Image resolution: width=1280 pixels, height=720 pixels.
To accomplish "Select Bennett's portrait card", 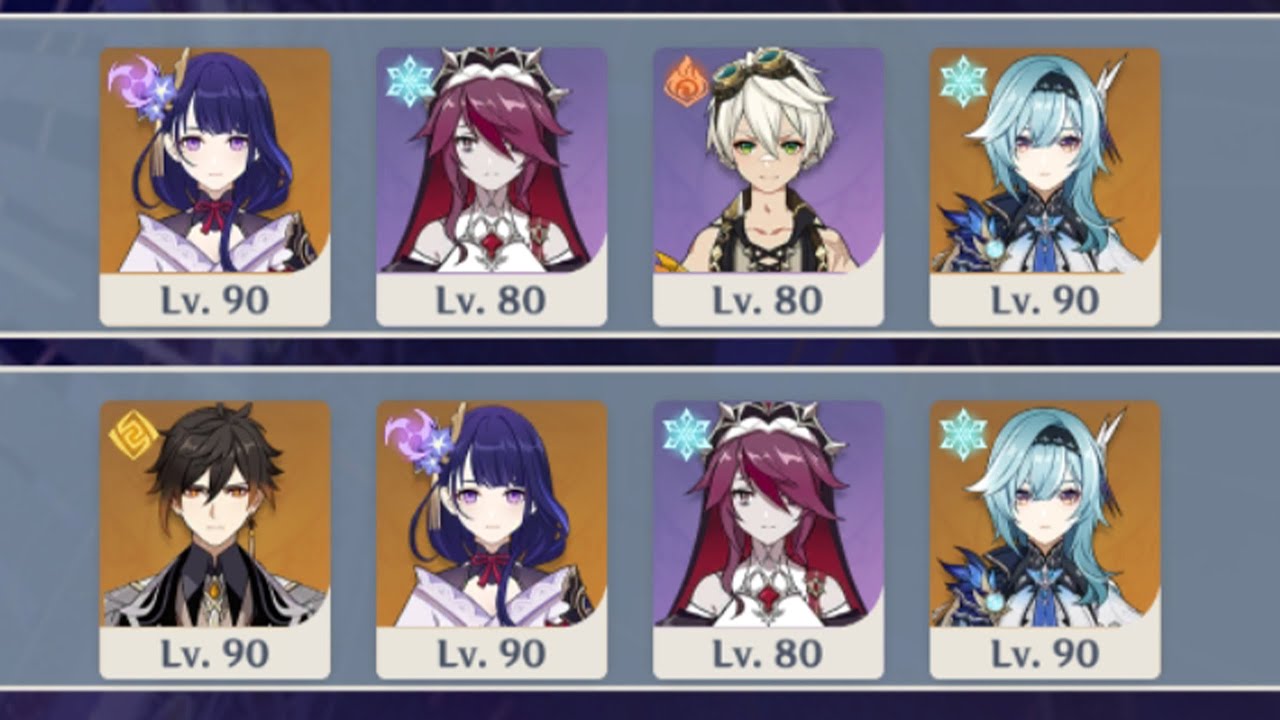I will pyautogui.click(x=768, y=160).
